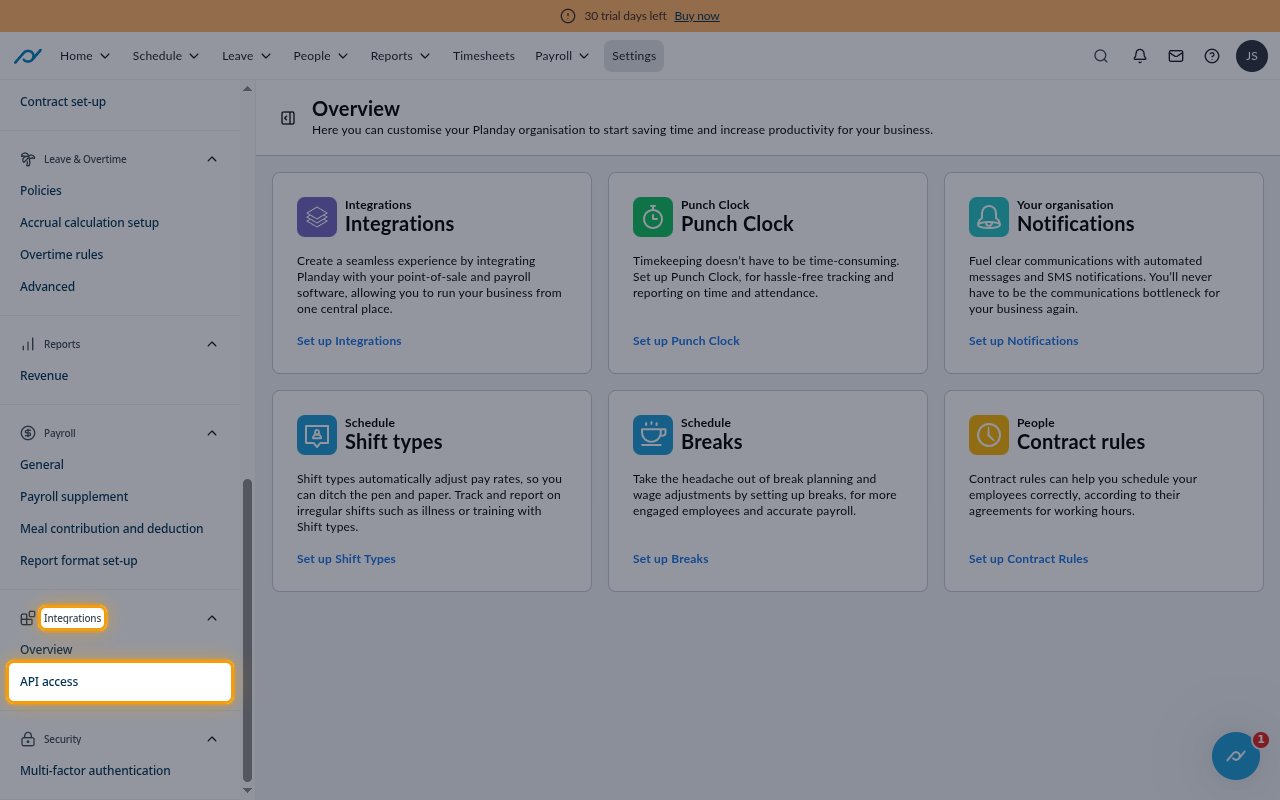The height and width of the screenshot is (800, 1280).
Task: Collapse sidebar using panel toggle icon
Action: [x=288, y=118]
